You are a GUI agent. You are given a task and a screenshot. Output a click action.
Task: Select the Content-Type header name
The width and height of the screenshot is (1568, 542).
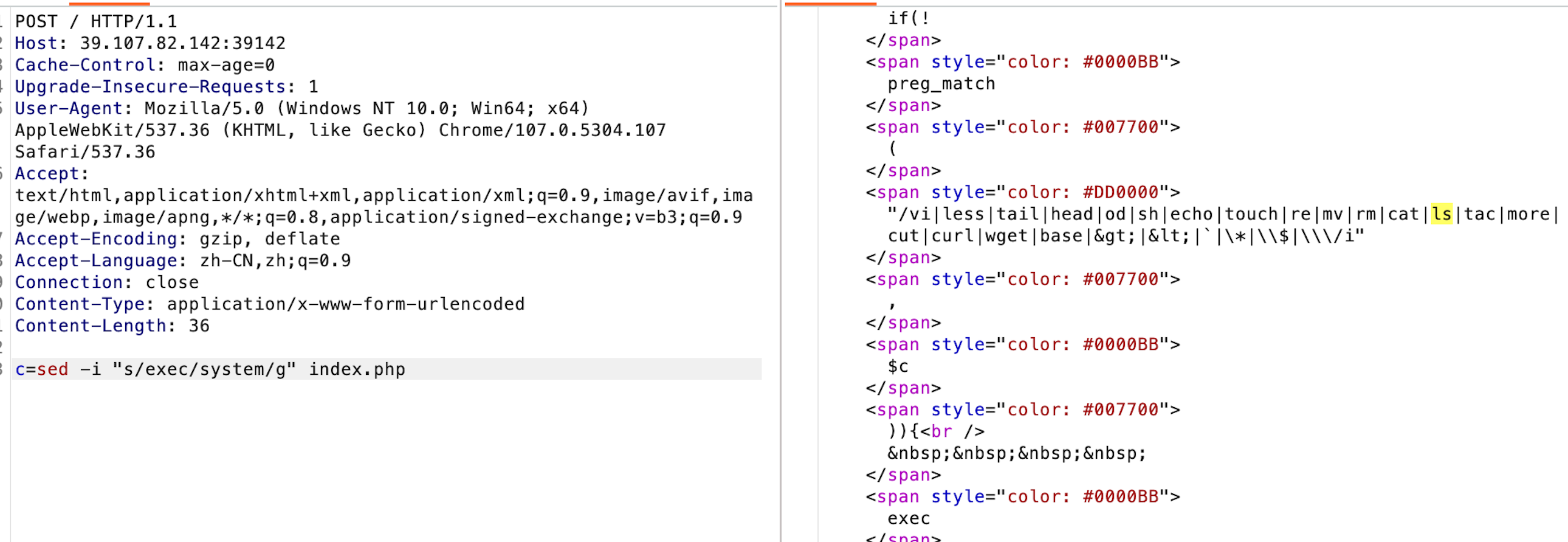pos(80,304)
